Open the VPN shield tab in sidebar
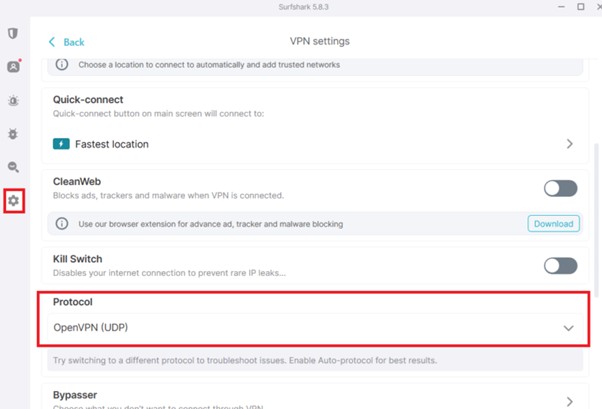Viewport: 602px width, 409px height. (x=13, y=33)
